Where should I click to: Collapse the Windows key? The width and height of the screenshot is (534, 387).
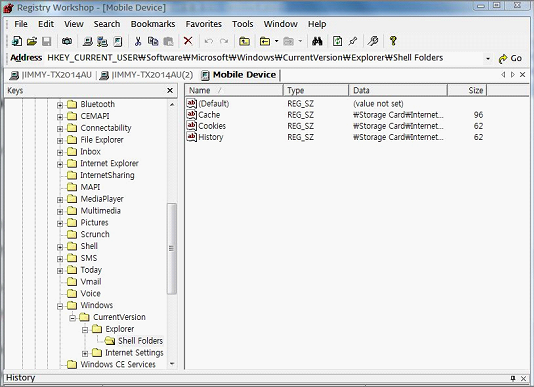coord(60,306)
